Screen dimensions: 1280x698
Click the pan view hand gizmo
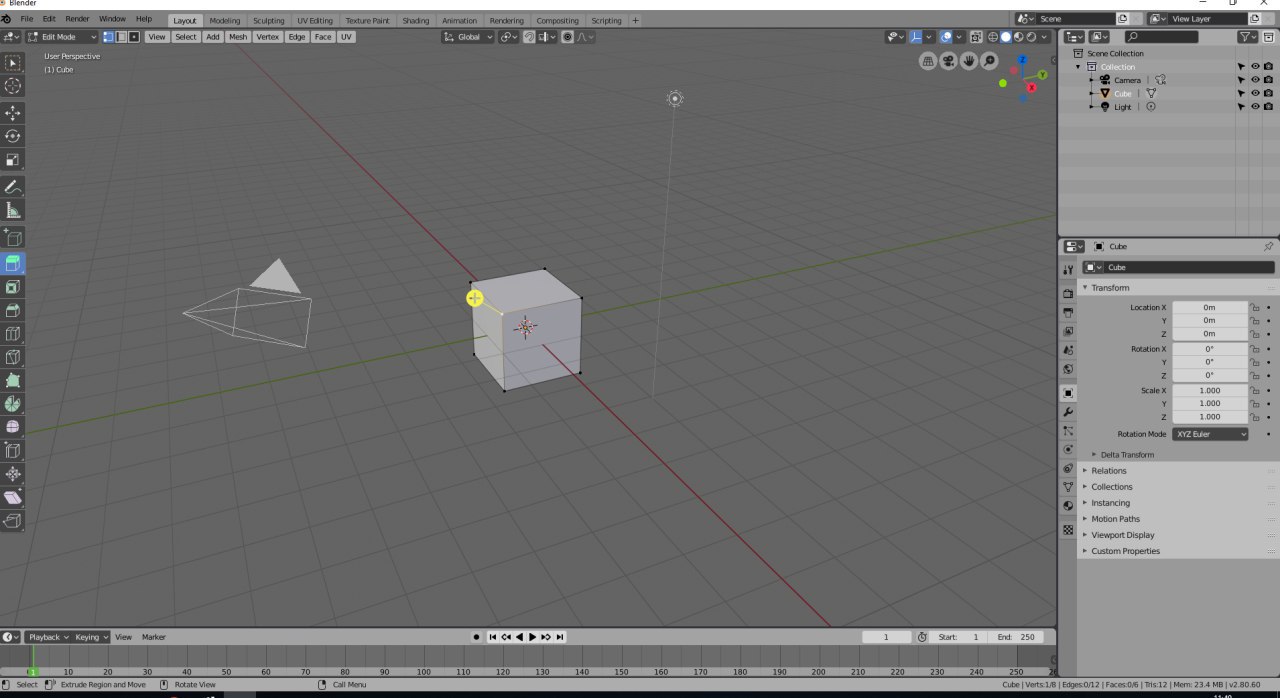969,61
